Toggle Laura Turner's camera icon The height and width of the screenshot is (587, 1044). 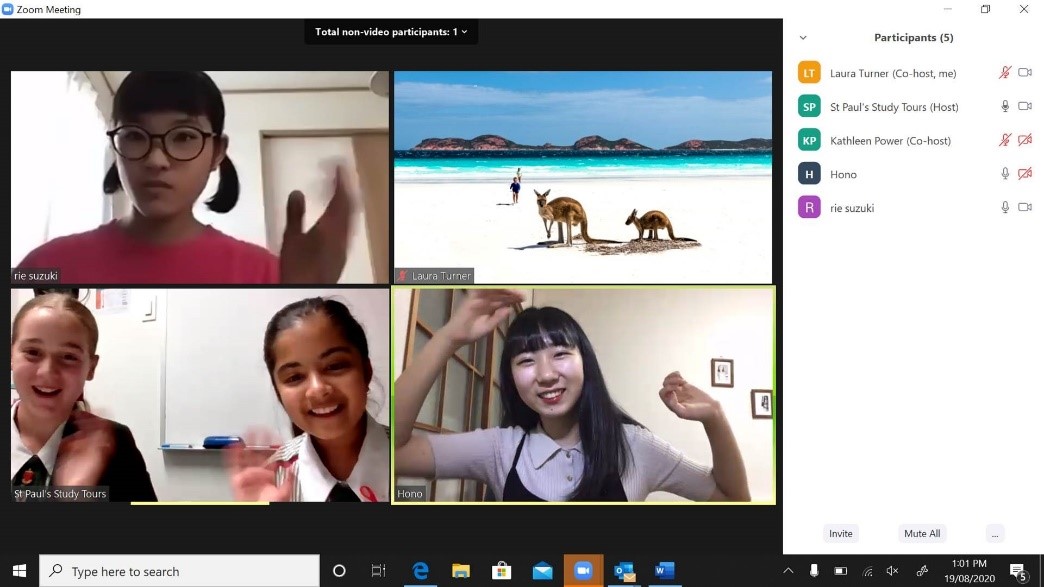[x=1025, y=73]
